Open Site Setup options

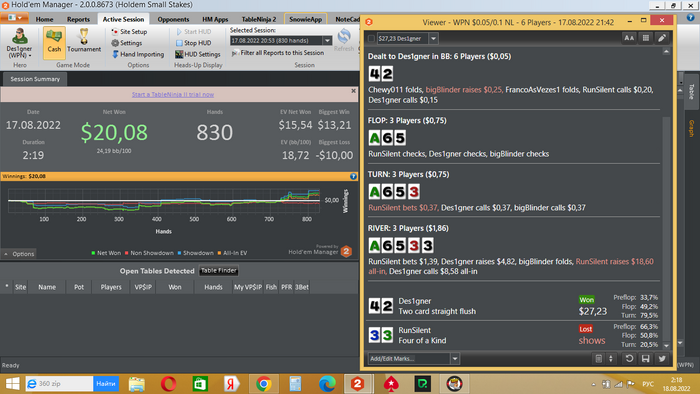pos(129,32)
